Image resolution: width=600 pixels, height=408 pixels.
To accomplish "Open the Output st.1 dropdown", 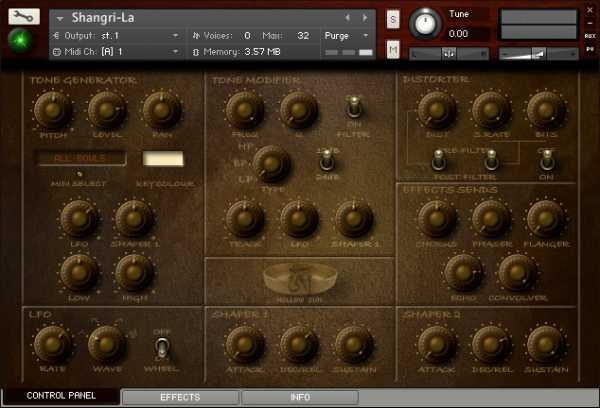I will point(175,36).
